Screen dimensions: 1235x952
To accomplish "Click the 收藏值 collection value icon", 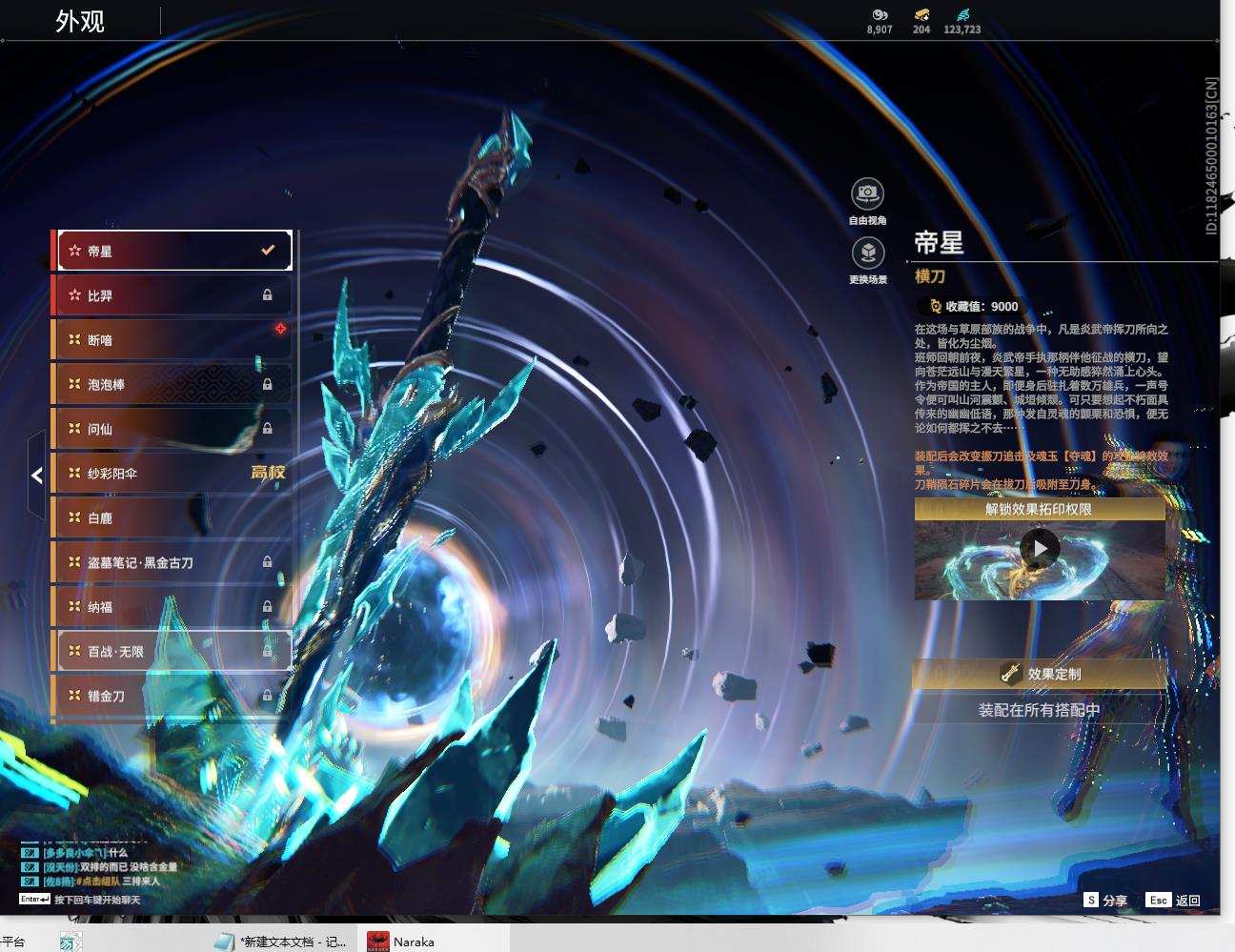I will point(935,306).
